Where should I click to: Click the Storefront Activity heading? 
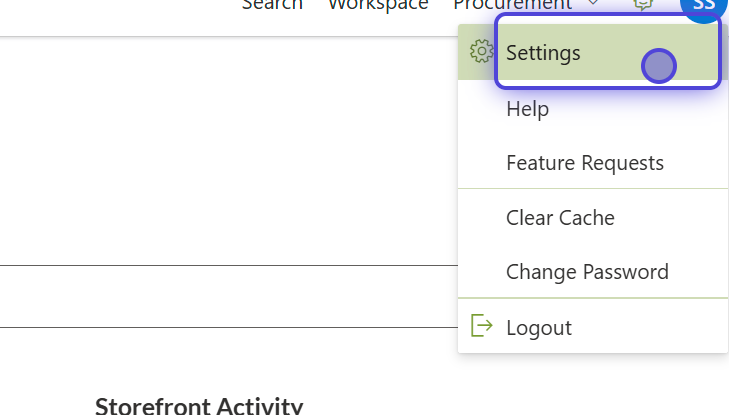(199, 406)
